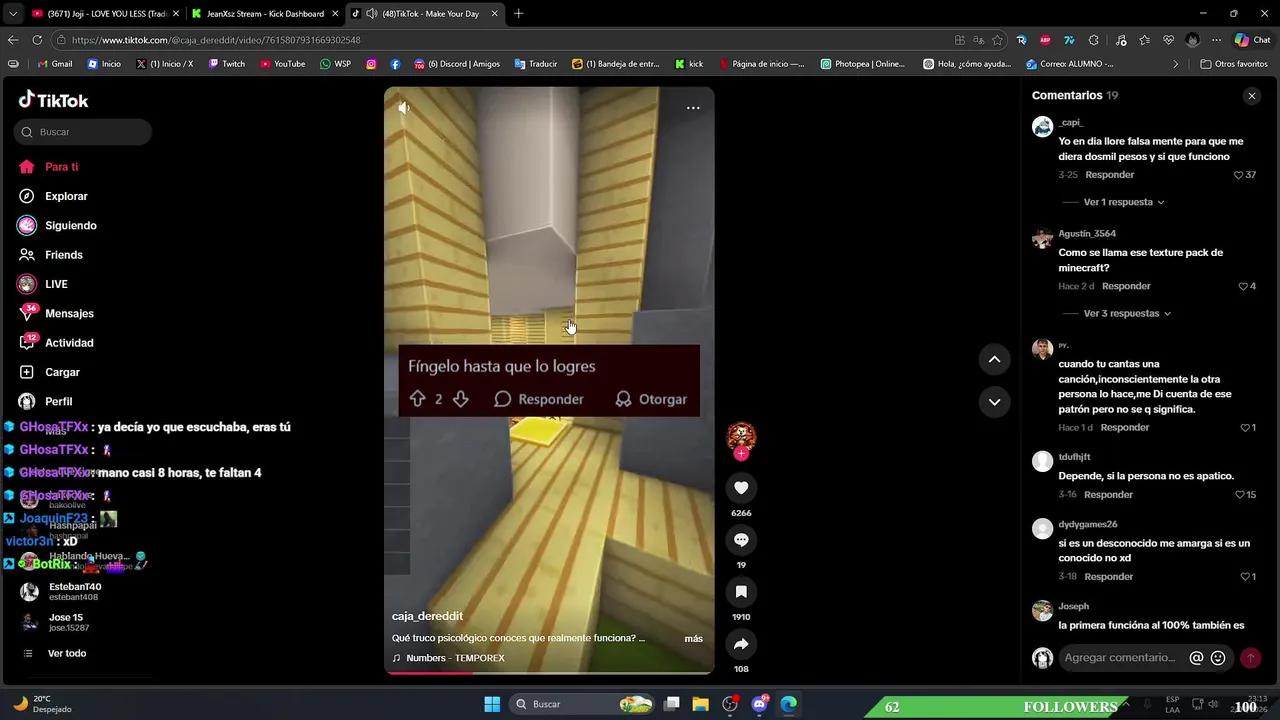1280x720 pixels.
Task: Click Edge icon in taskbar
Action: tap(788, 704)
